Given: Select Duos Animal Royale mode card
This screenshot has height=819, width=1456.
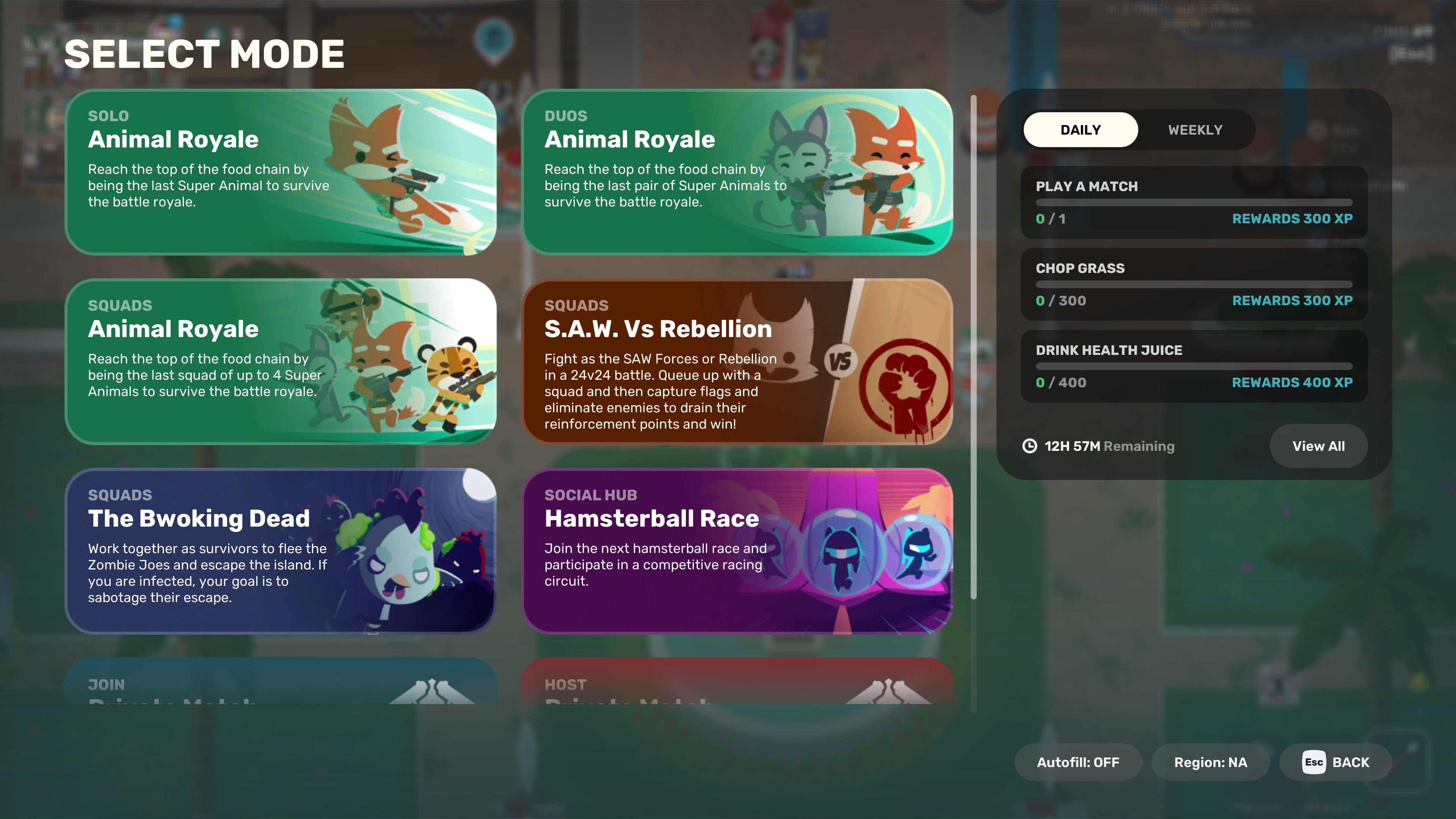Looking at the screenshot, I should click(737, 172).
